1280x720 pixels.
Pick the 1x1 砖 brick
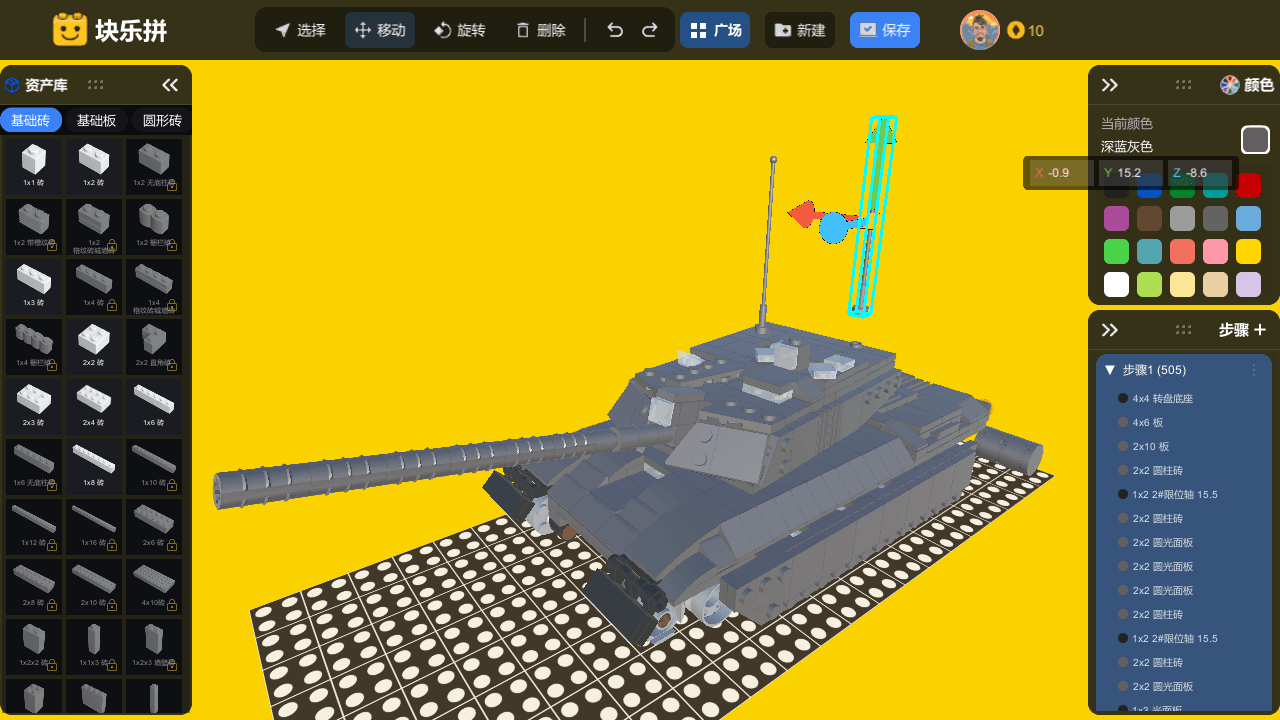tap(34, 166)
